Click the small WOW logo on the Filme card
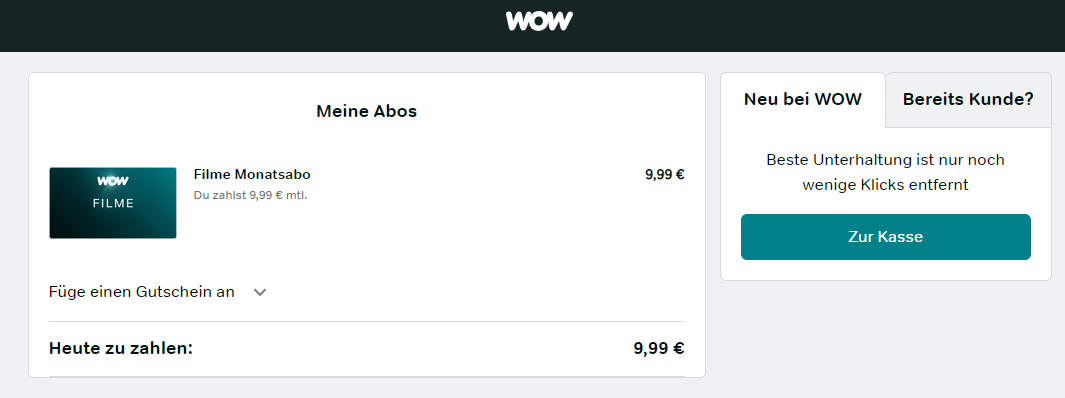1065x398 pixels. point(113,181)
